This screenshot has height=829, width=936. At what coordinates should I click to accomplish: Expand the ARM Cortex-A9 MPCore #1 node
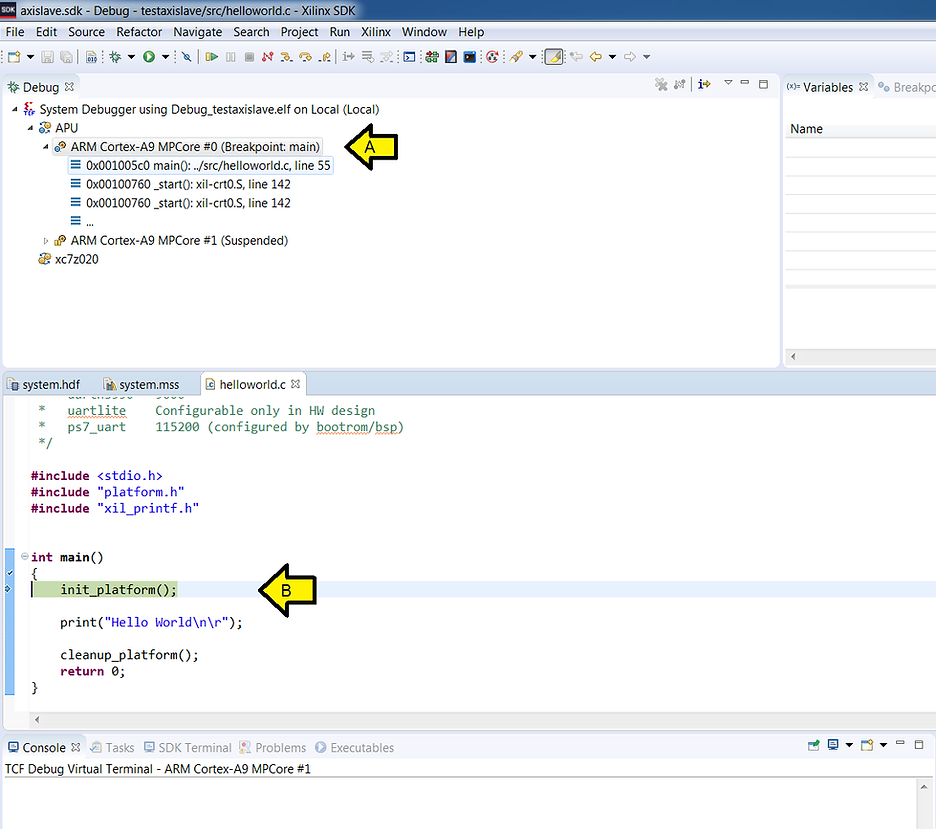(44, 240)
